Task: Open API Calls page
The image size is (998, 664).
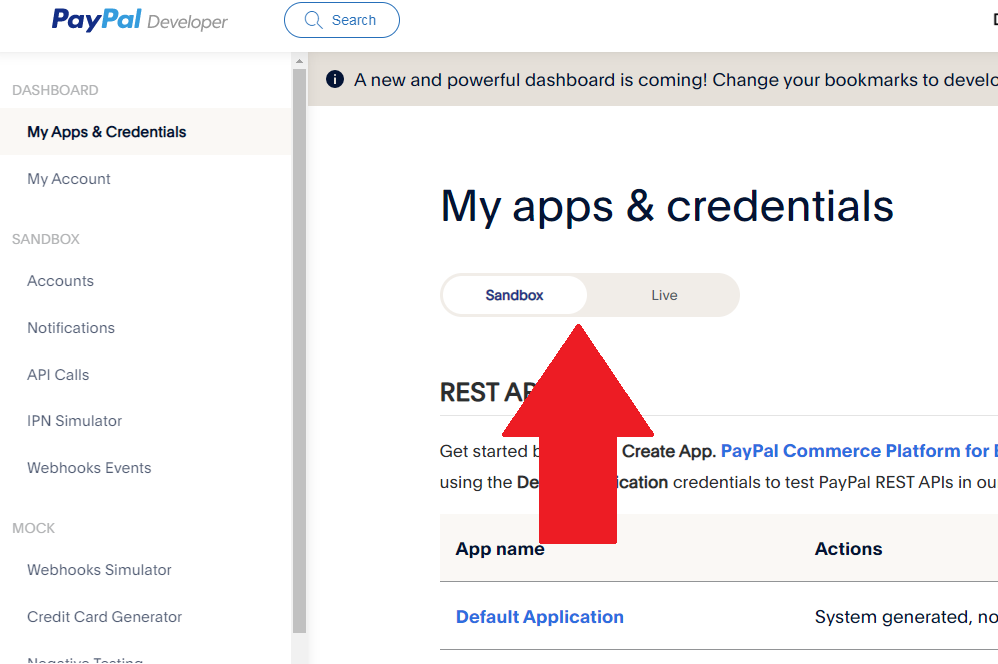Action: point(58,375)
